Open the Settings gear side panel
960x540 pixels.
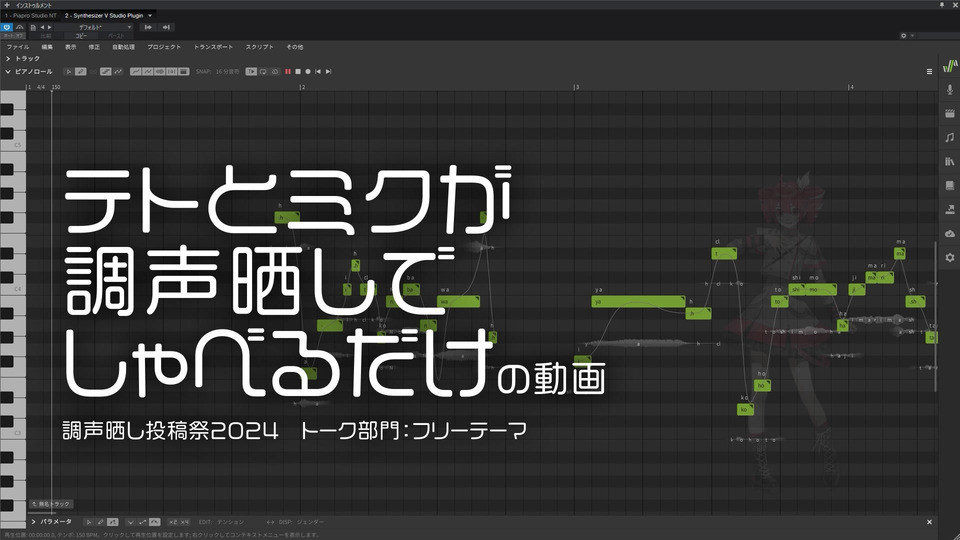950,258
